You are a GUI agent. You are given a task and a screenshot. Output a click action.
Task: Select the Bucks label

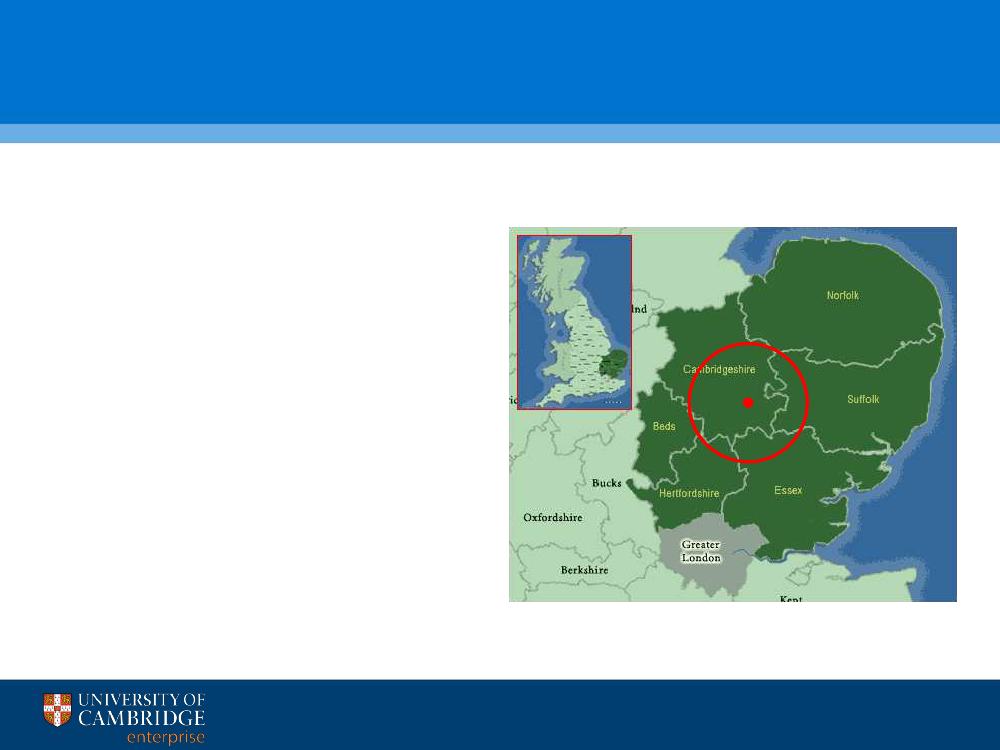[x=606, y=483]
